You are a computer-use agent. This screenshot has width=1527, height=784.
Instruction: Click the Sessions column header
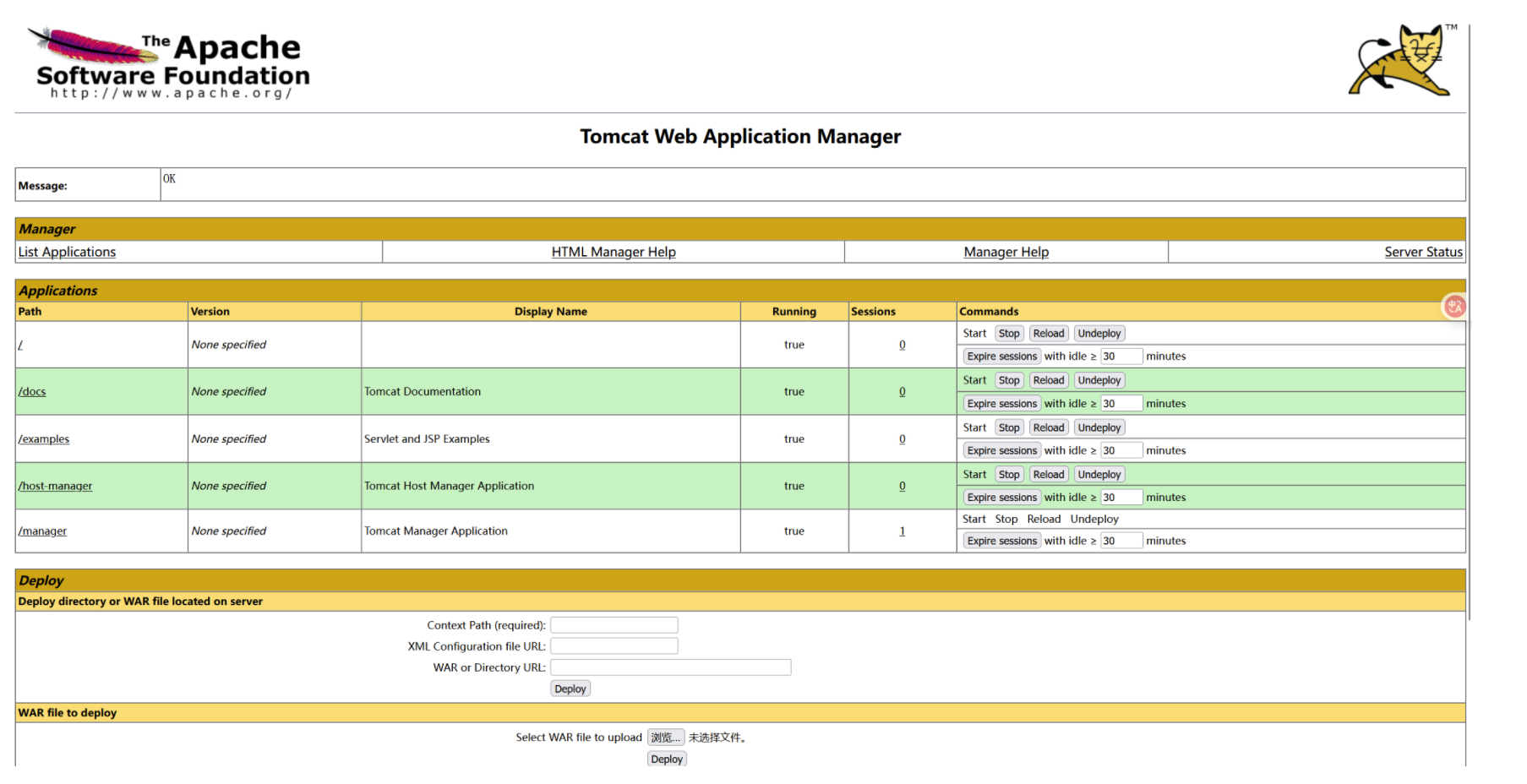click(873, 312)
